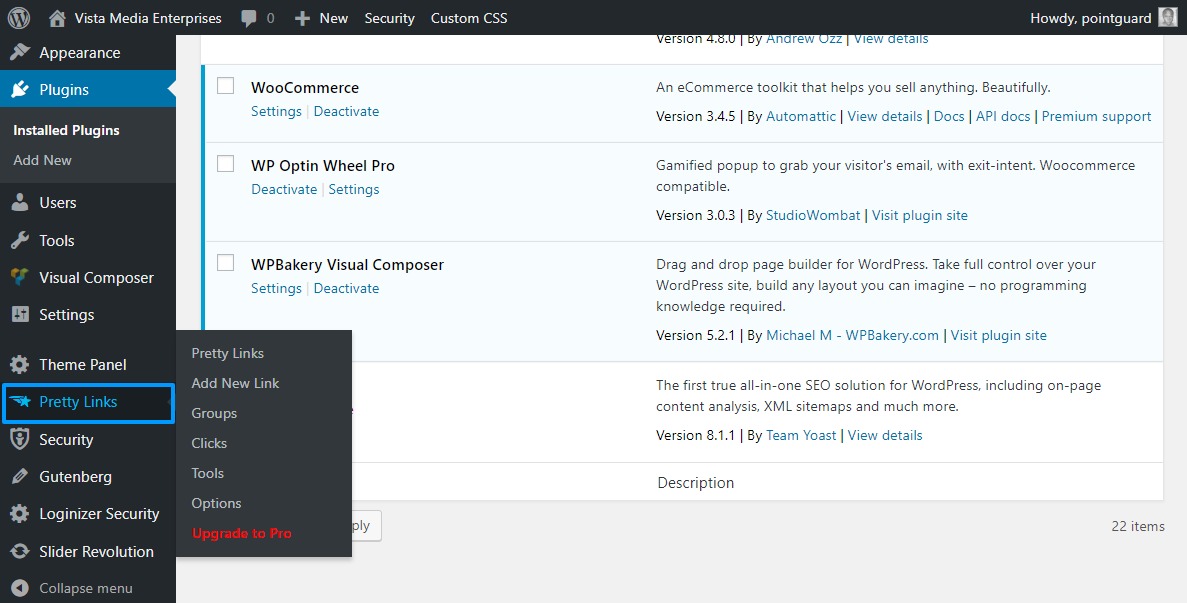Image resolution: width=1187 pixels, height=603 pixels.
Task: Click the Loginizer Security gear icon
Action: coord(20,514)
